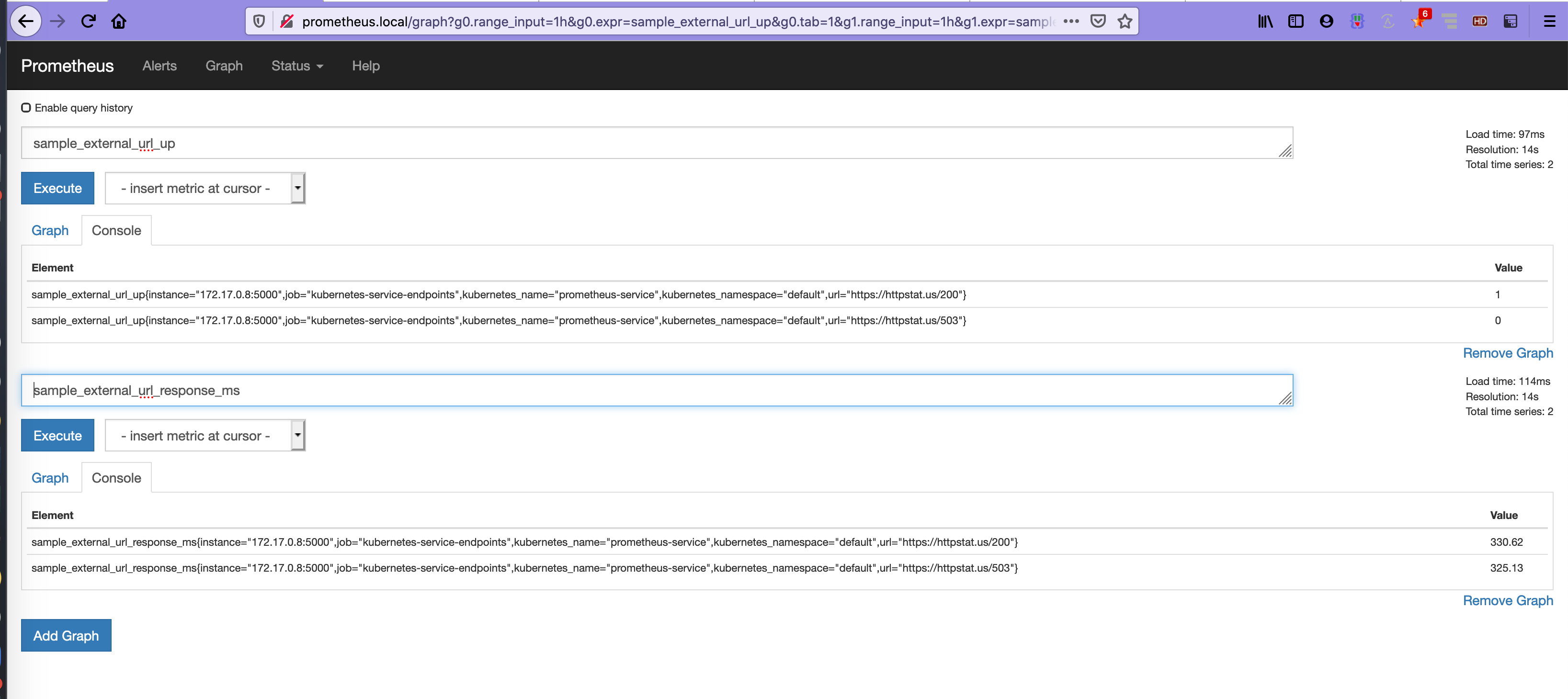This screenshot has height=699, width=1568.
Task: Bookmark the page with the star icon
Action: click(1124, 21)
